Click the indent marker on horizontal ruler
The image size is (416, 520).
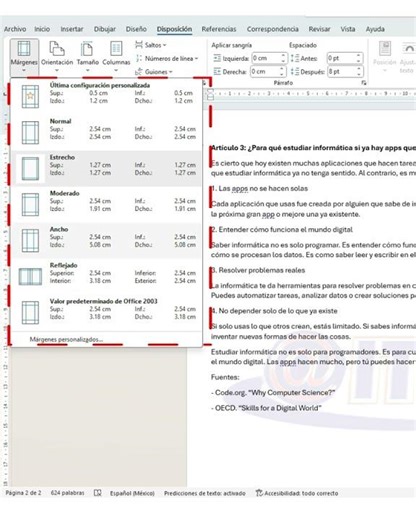click(x=210, y=94)
